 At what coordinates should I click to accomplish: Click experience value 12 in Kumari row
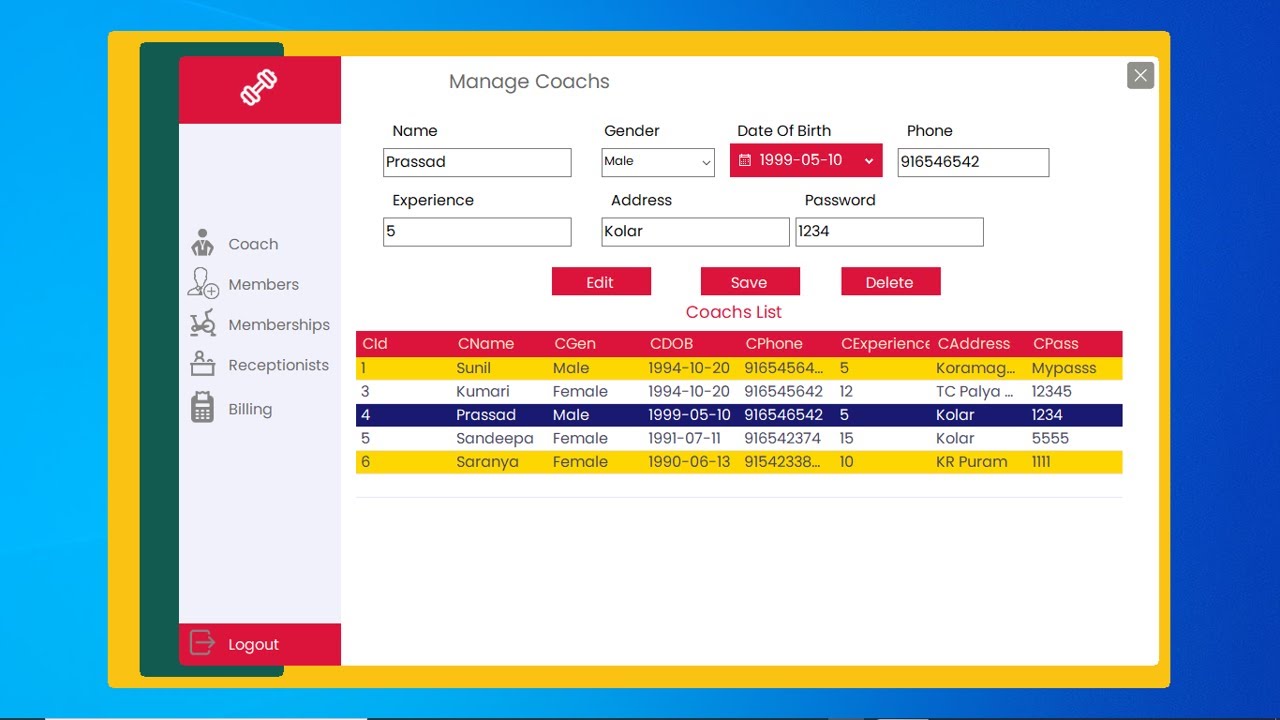884,391
